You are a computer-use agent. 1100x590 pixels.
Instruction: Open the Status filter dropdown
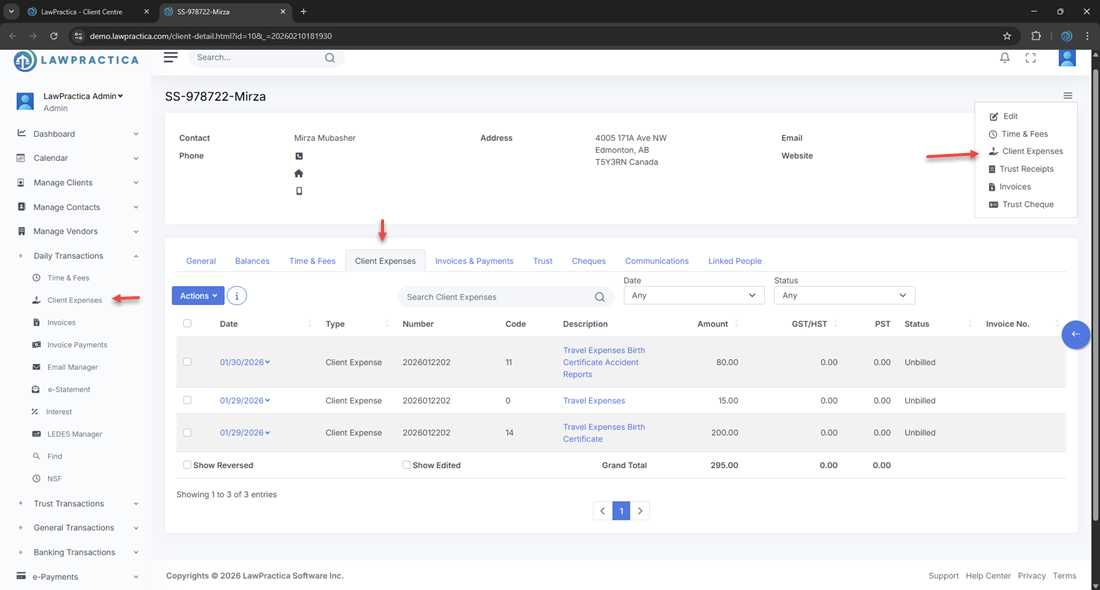[844, 296]
